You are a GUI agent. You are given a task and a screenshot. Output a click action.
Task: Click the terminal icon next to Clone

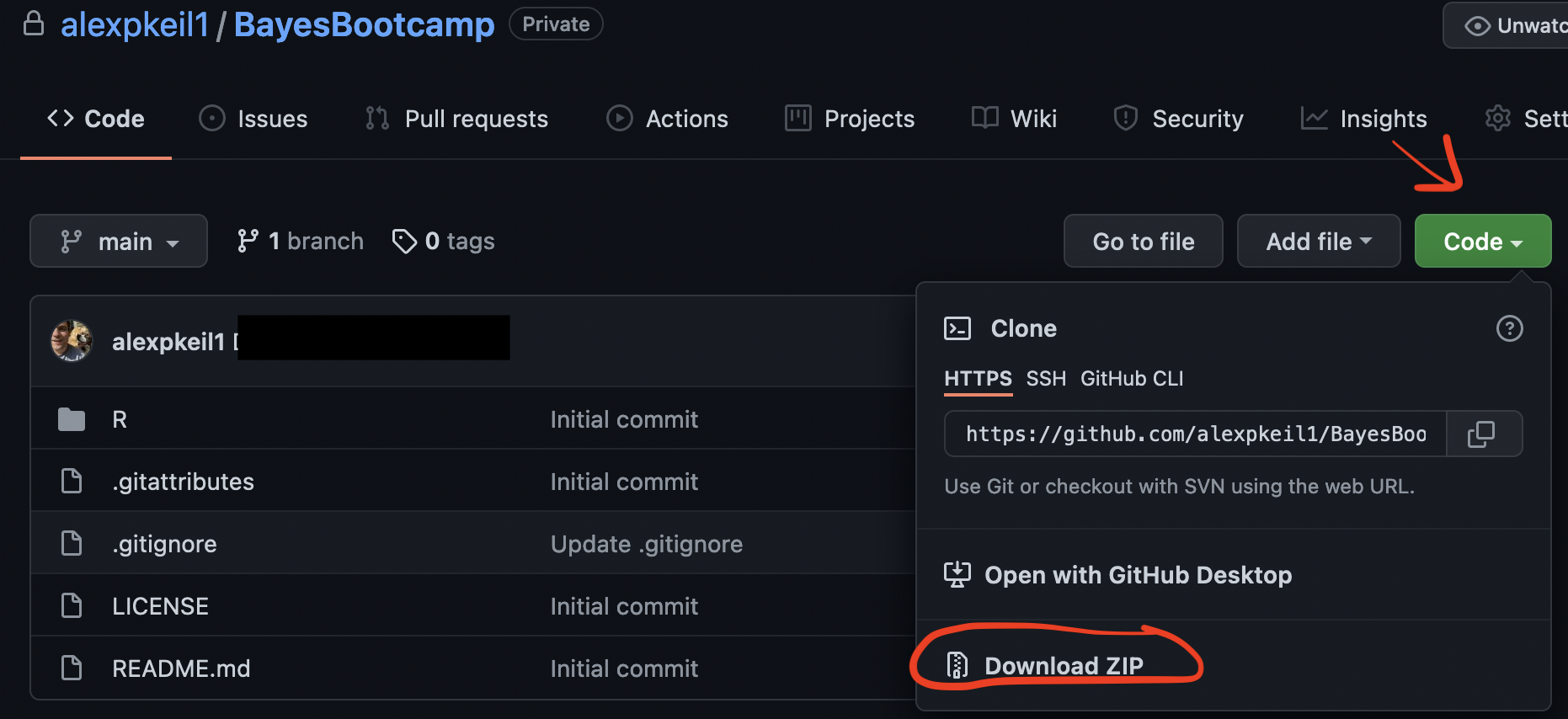coord(957,328)
